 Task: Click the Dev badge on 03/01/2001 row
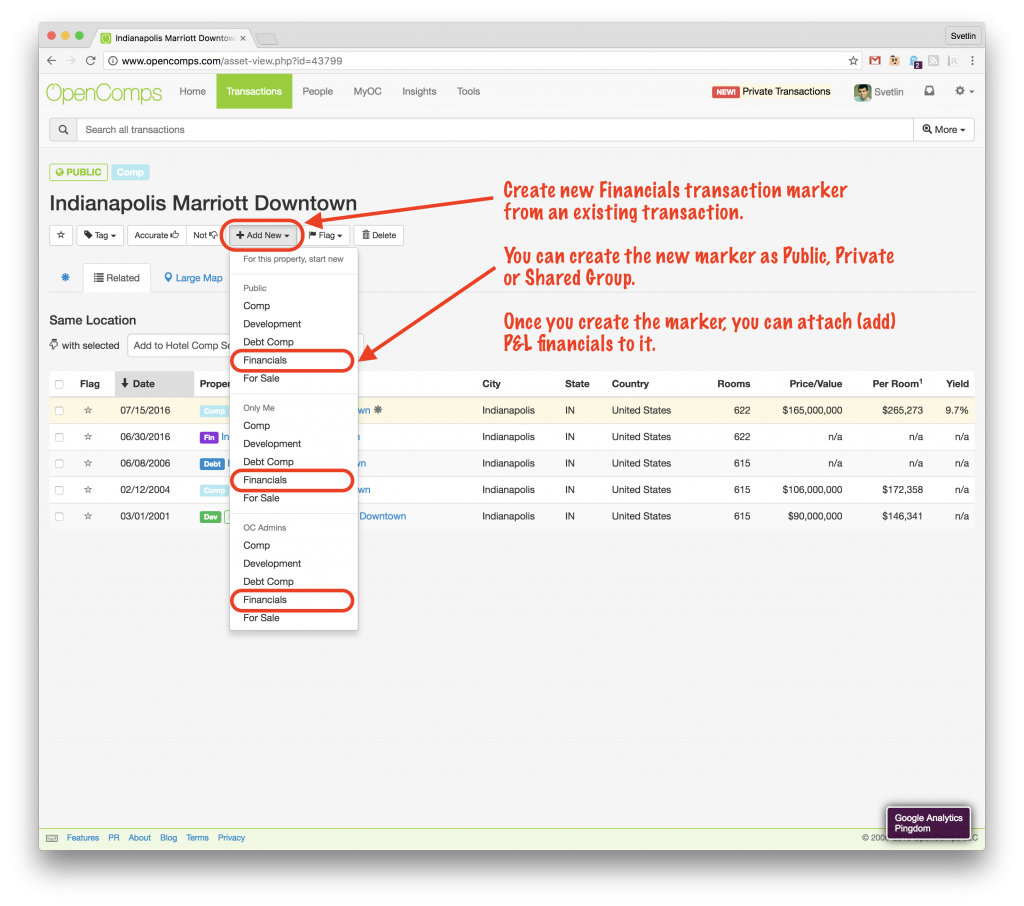[210, 517]
